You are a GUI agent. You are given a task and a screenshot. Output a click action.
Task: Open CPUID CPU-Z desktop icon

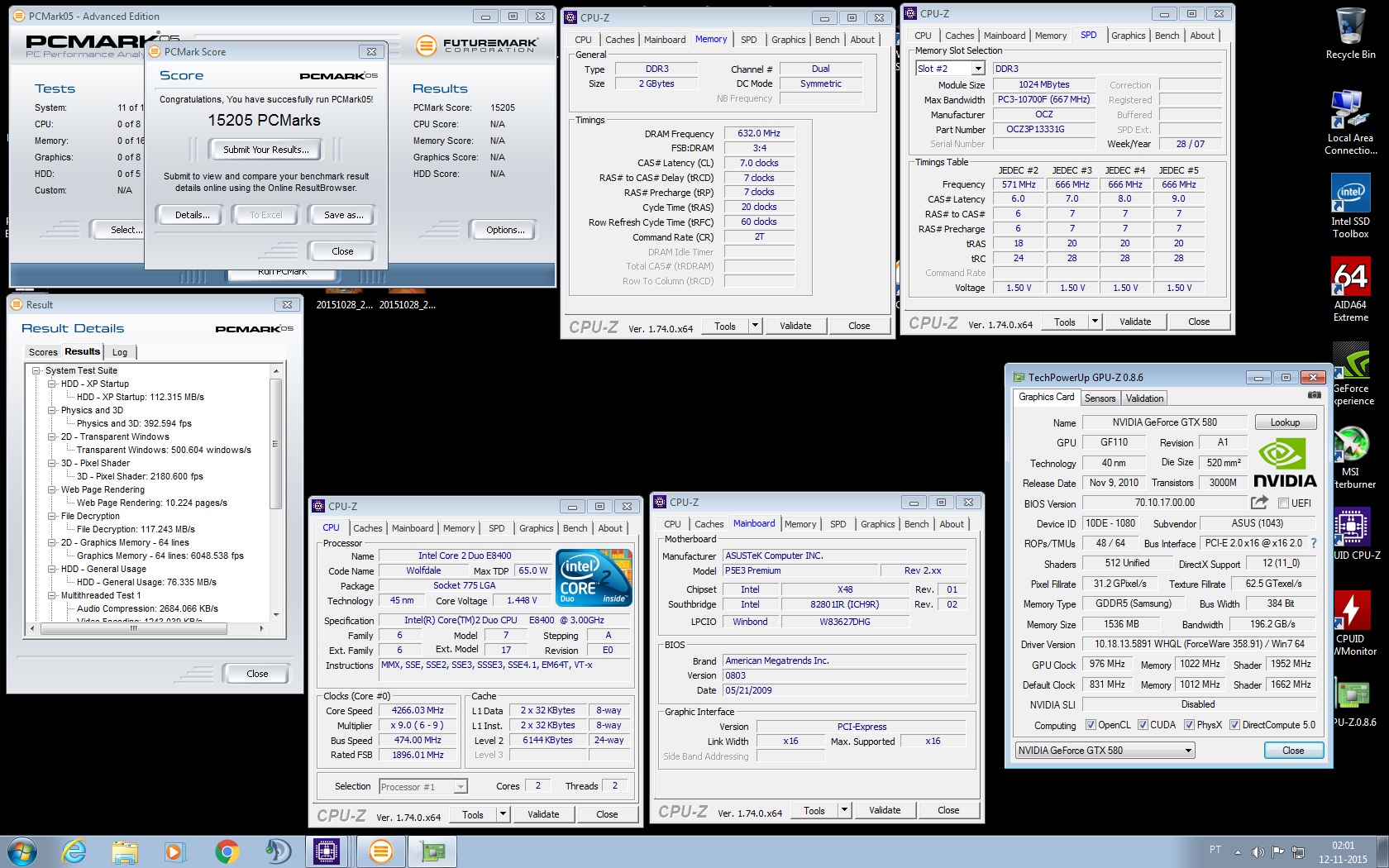coord(1354,533)
